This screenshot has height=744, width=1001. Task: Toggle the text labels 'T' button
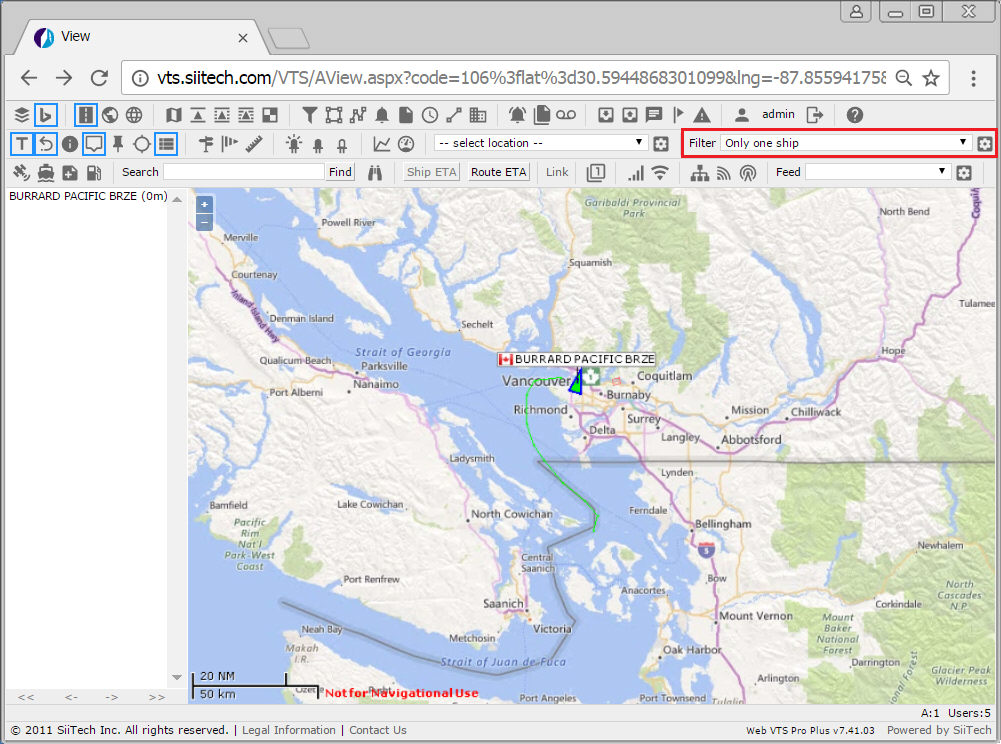(21, 144)
